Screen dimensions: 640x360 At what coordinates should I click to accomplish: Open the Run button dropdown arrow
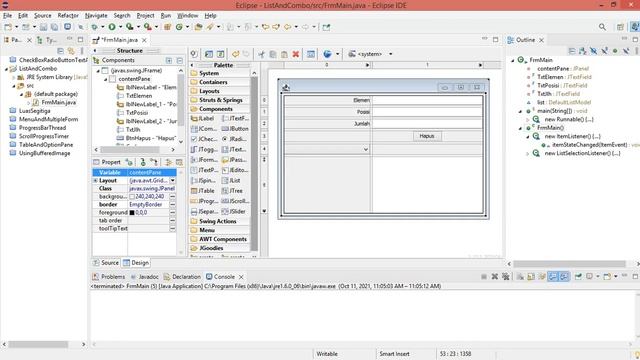tap(120, 27)
